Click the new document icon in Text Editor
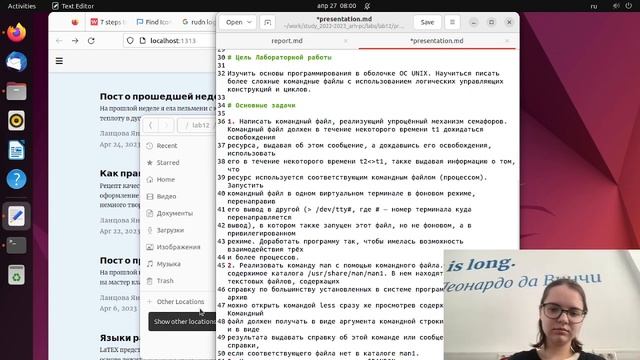The image size is (640, 360). click(x=267, y=22)
